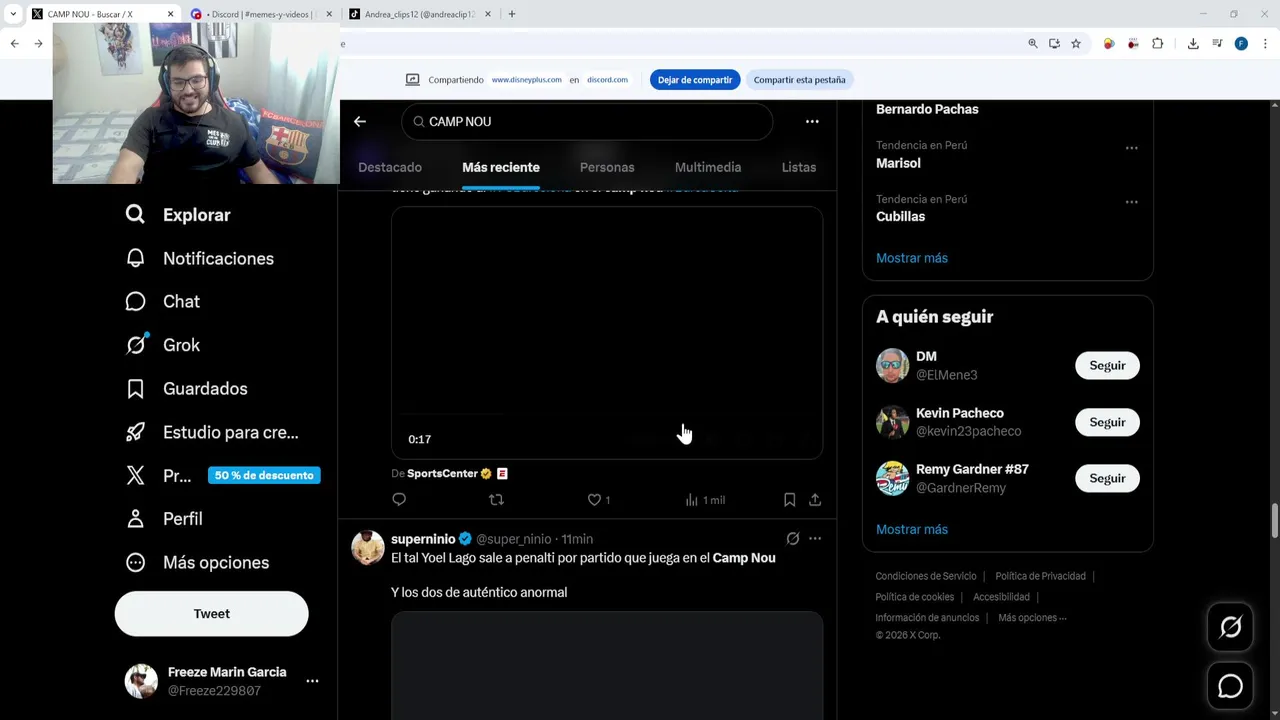Open Chrome downloads icon
The width and height of the screenshot is (1280, 720).
click(x=1193, y=44)
